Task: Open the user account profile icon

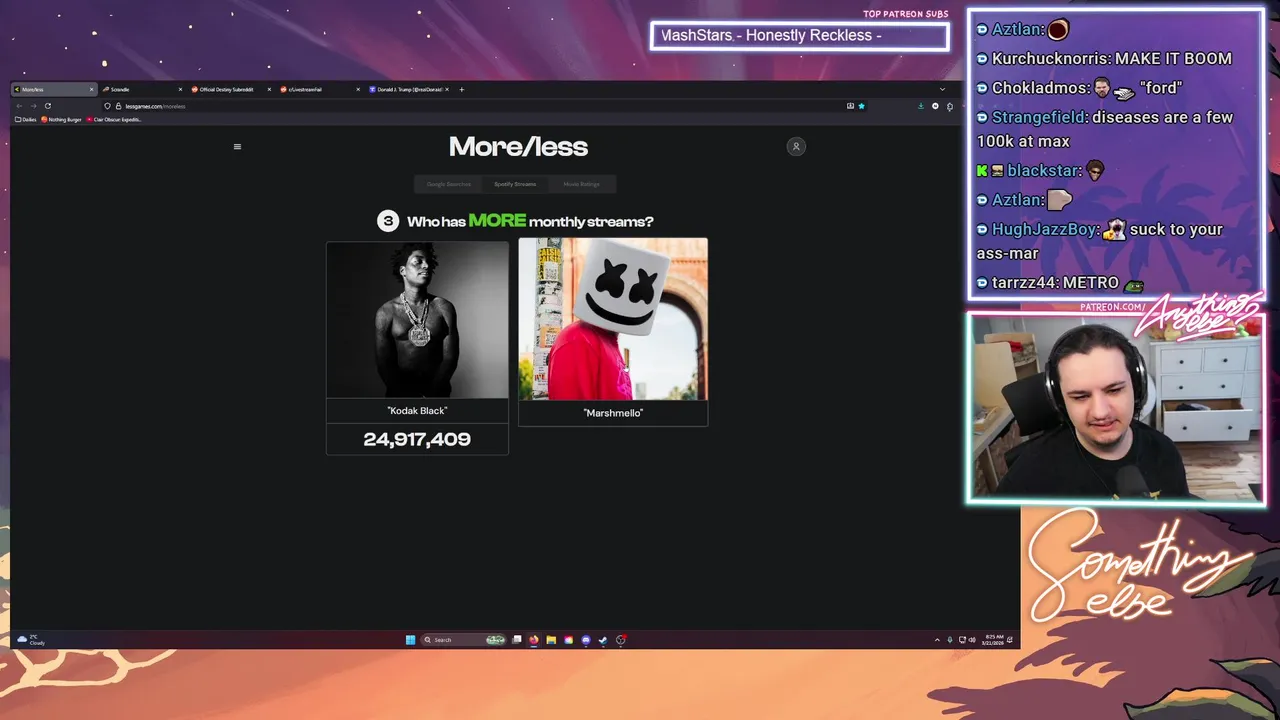Action: pos(796,147)
